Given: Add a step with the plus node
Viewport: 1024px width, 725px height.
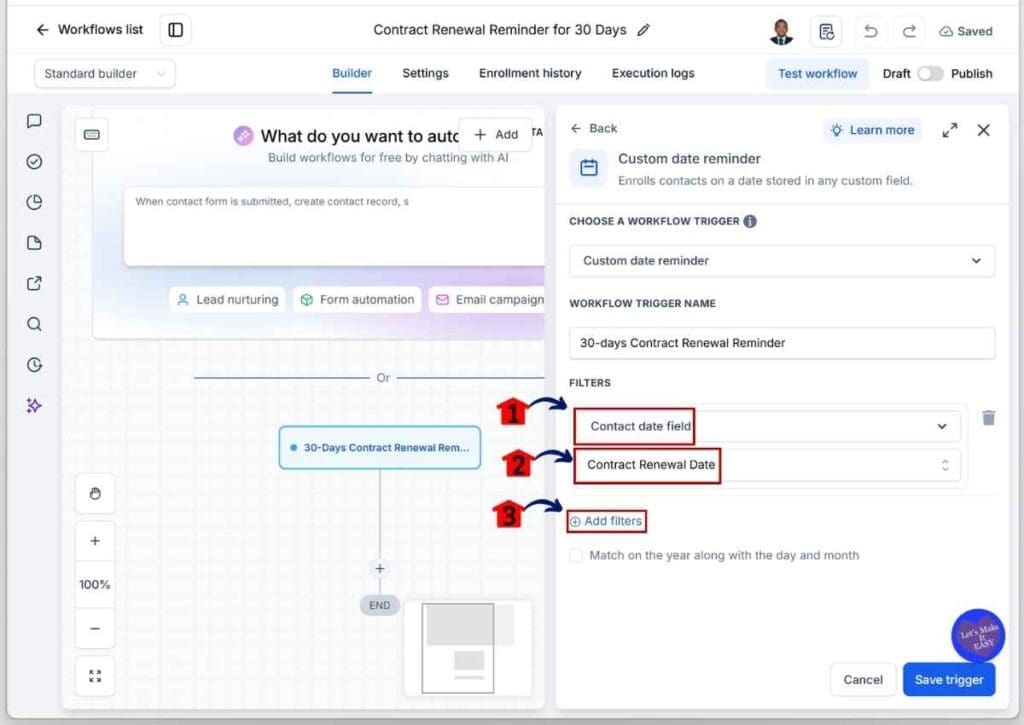Looking at the screenshot, I should click(x=379, y=569).
